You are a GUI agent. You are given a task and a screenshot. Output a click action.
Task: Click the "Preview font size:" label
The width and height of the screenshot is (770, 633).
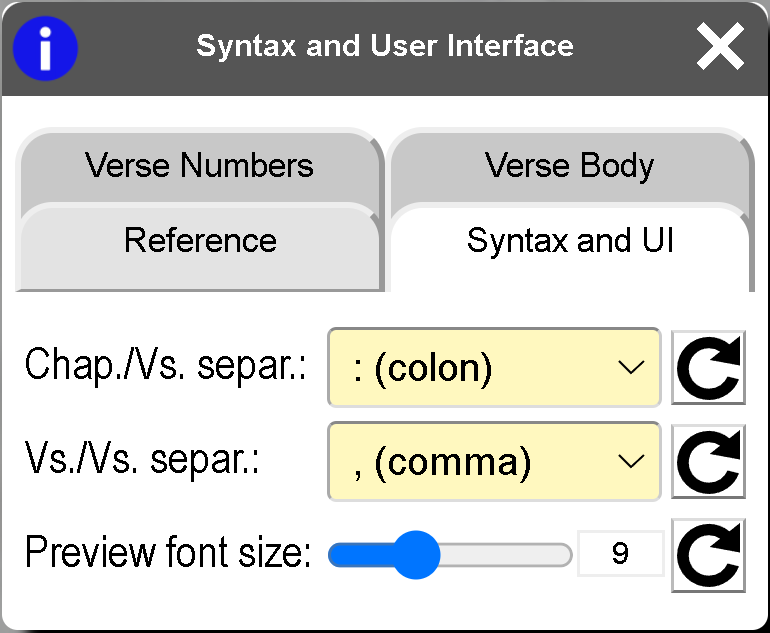coord(169,553)
